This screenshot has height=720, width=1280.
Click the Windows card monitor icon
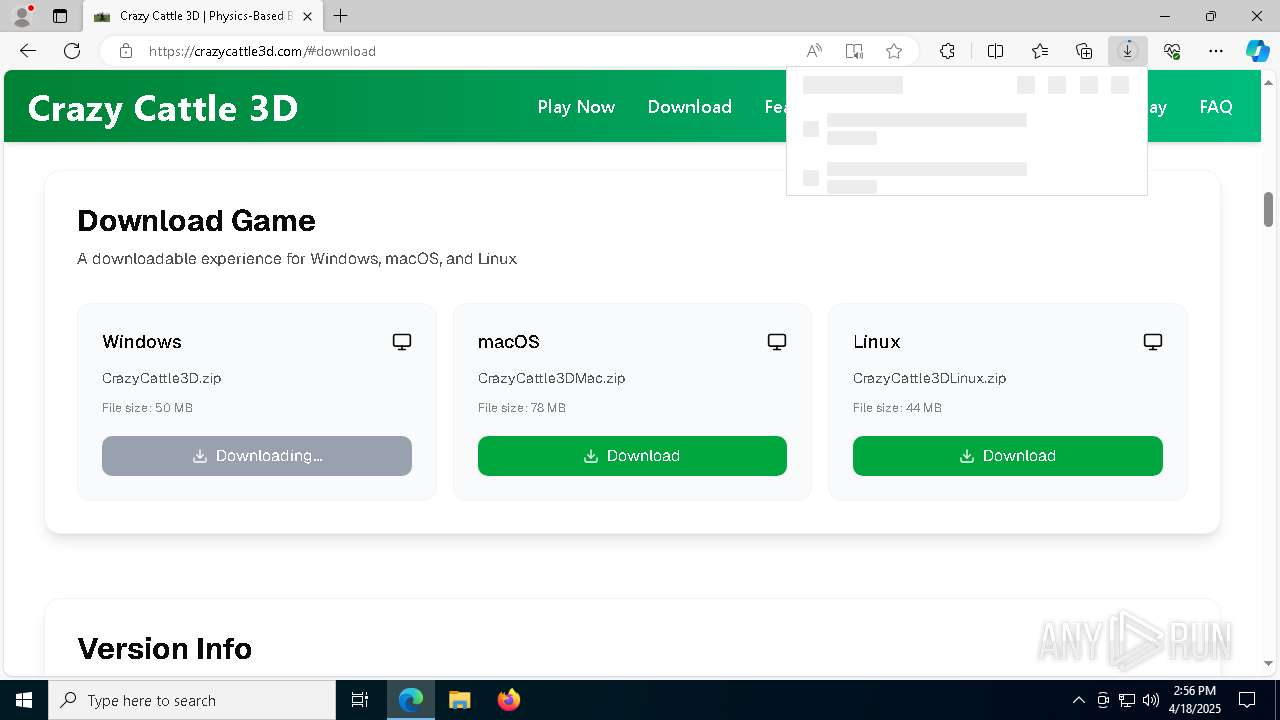click(x=402, y=342)
